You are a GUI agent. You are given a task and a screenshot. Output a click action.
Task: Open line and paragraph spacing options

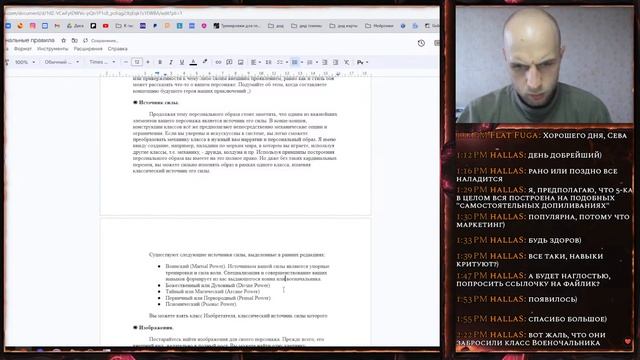[268, 62]
